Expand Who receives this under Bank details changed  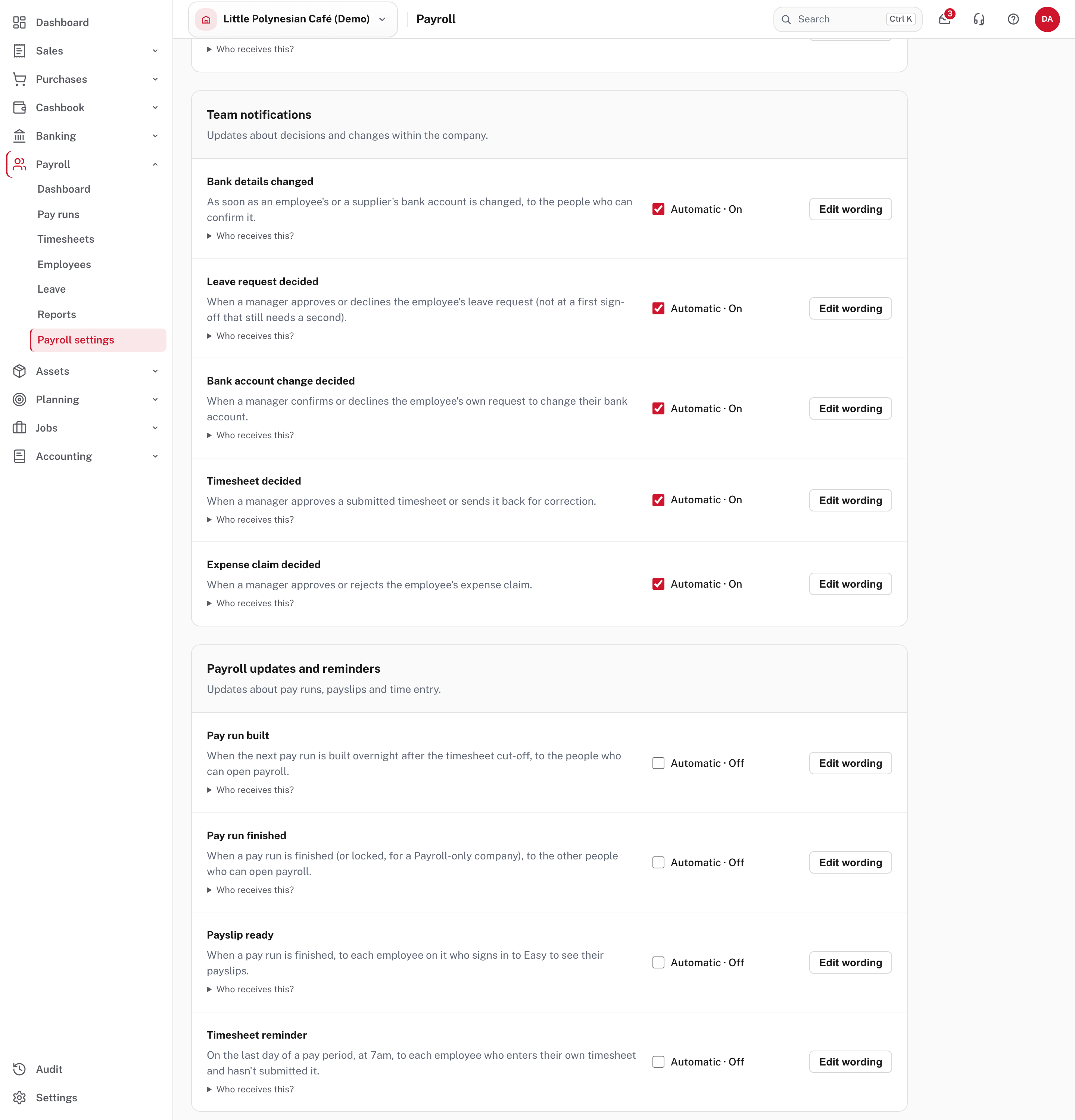pos(250,236)
